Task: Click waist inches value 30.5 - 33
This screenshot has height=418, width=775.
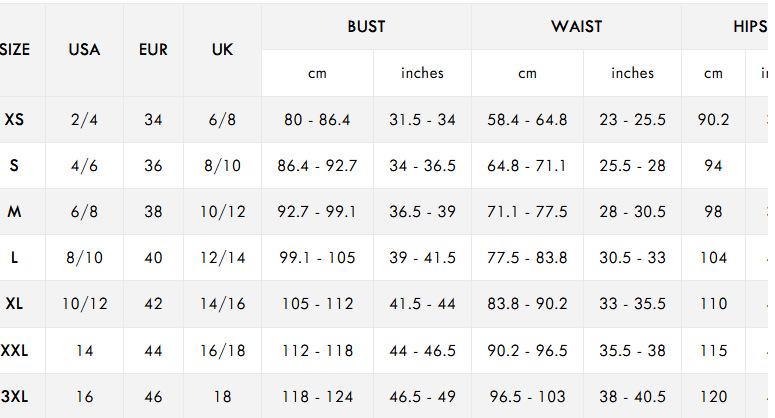Action: [x=632, y=258]
